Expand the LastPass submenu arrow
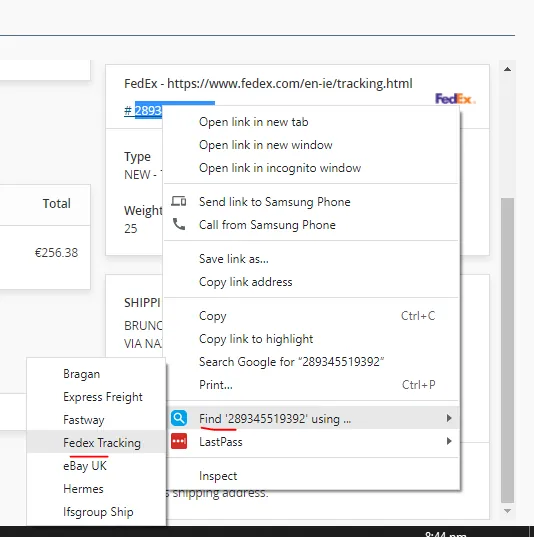The width and height of the screenshot is (534, 537). tap(449, 441)
